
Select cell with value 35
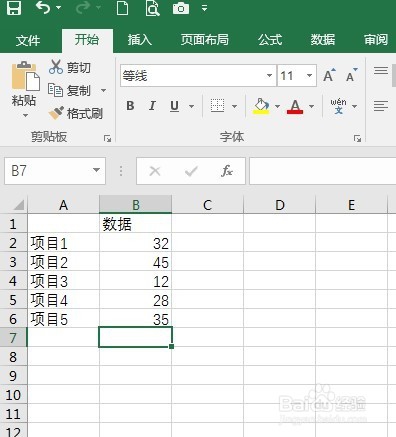coord(136,319)
